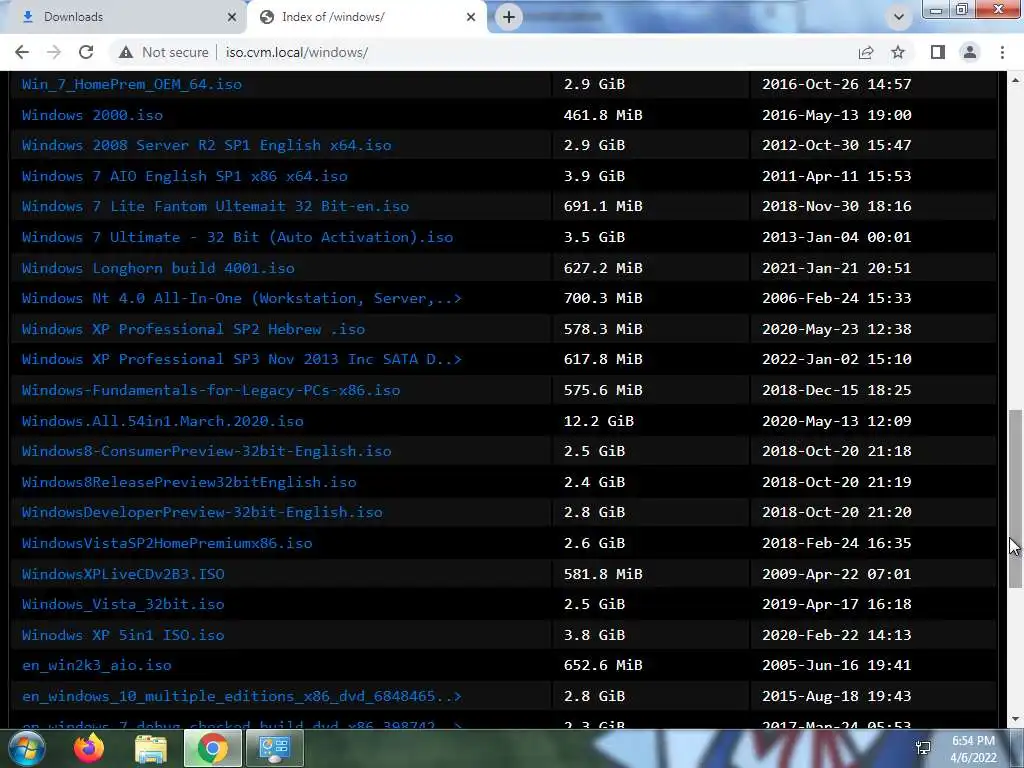Open en_win2k3_aio.iso link
This screenshot has width=1024, height=768.
pos(97,665)
